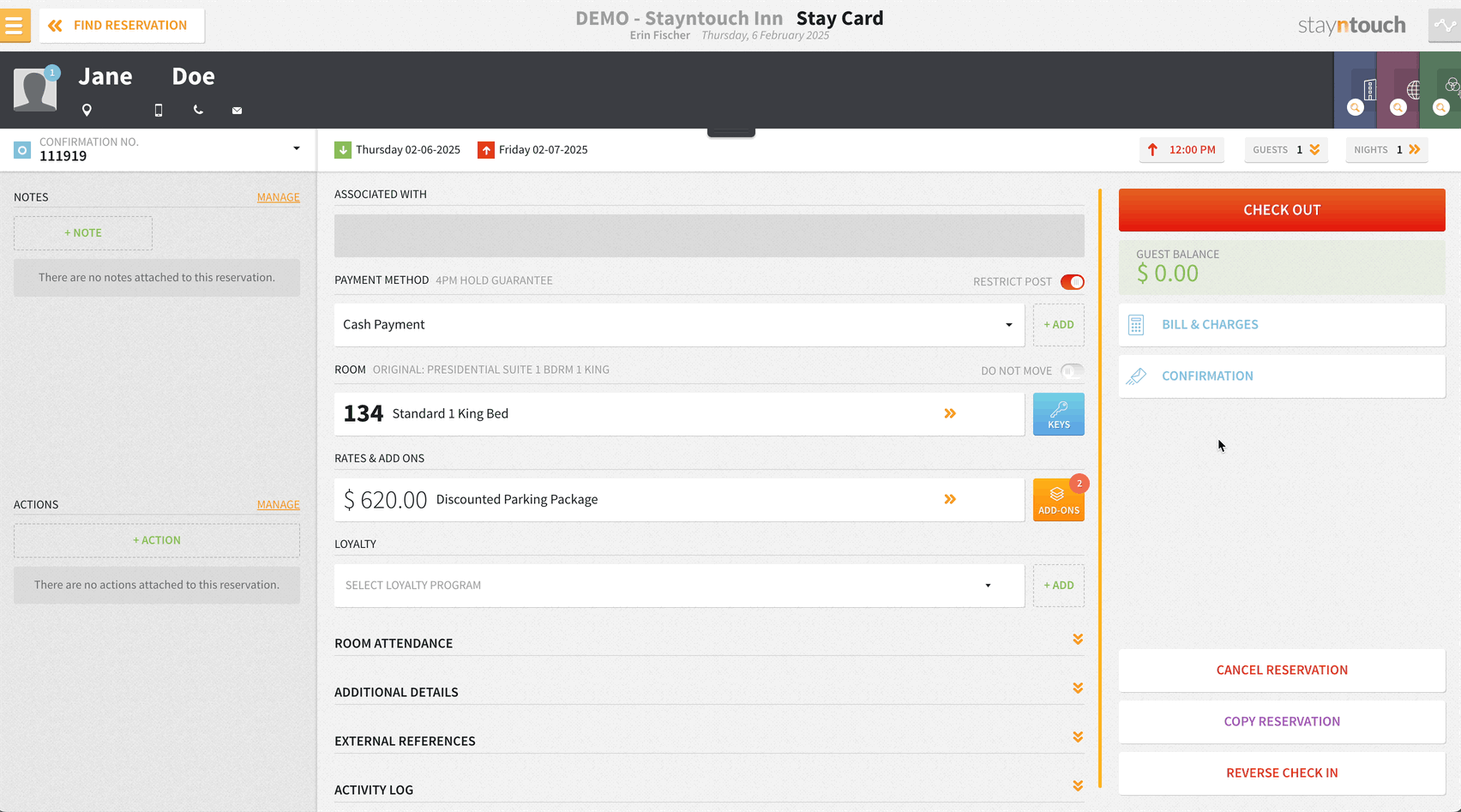This screenshot has height=812, width=1461.
Task: Click the Associated With gray field
Action: point(709,236)
